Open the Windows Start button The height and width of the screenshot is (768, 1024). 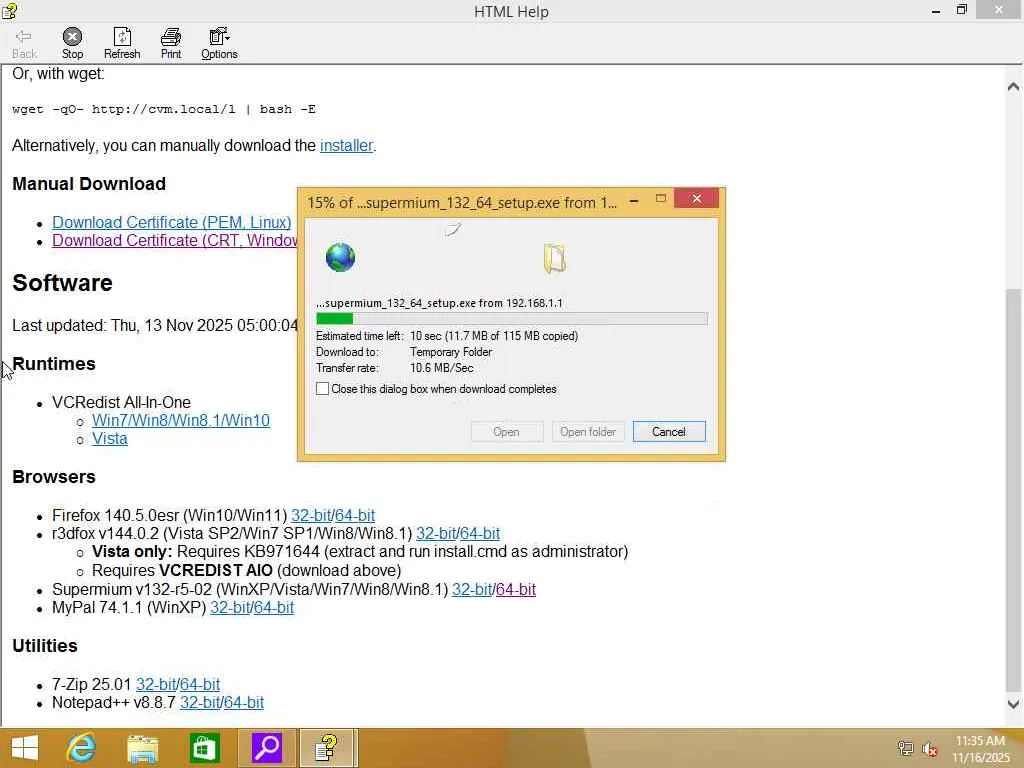point(25,748)
